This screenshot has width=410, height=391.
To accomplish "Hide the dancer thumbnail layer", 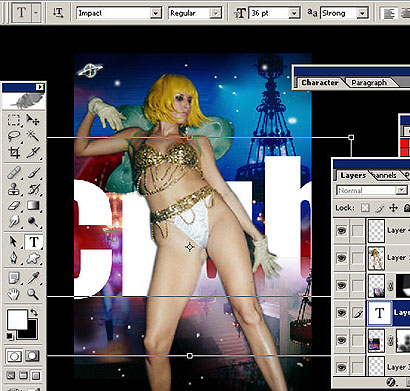I will tap(341, 258).
